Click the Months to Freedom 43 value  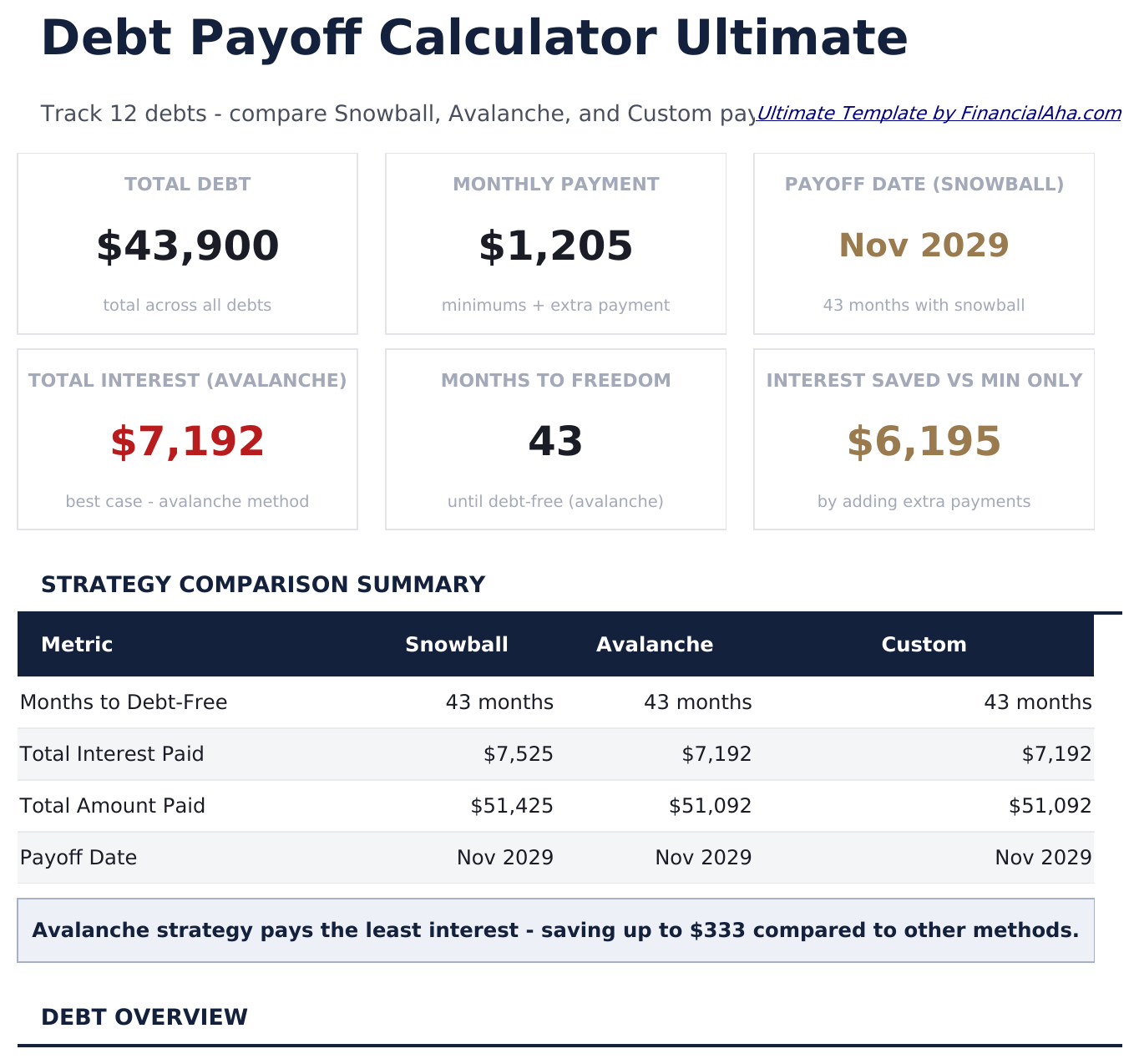(x=555, y=441)
